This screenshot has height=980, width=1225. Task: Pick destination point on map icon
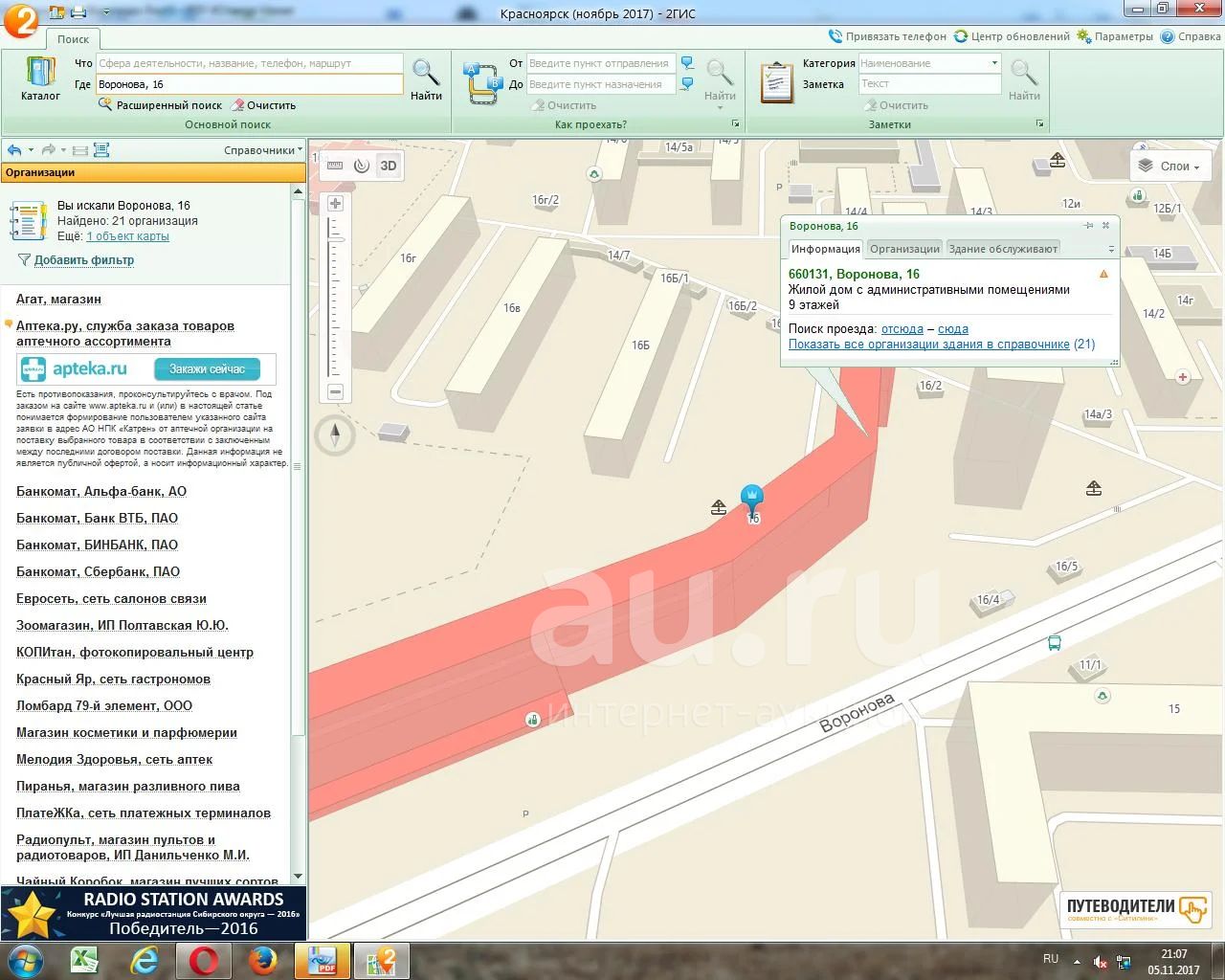687,84
